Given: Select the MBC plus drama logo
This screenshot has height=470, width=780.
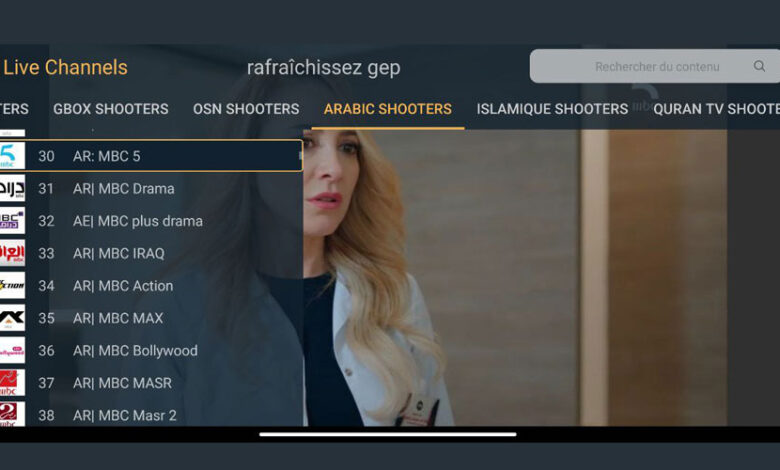Looking at the screenshot, I should (x=12, y=221).
